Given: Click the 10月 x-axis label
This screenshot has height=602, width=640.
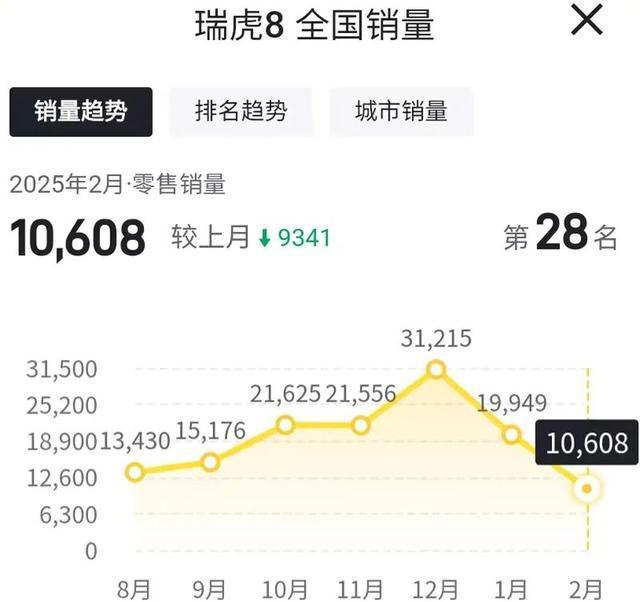Looking at the screenshot, I should [x=285, y=590].
